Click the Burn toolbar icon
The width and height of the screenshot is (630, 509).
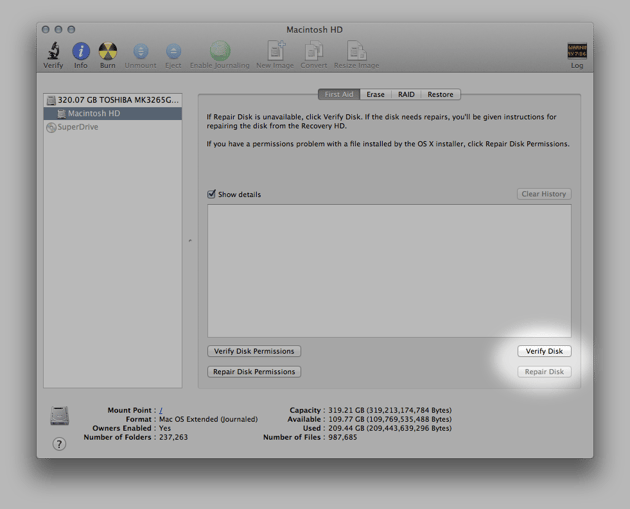(108, 55)
